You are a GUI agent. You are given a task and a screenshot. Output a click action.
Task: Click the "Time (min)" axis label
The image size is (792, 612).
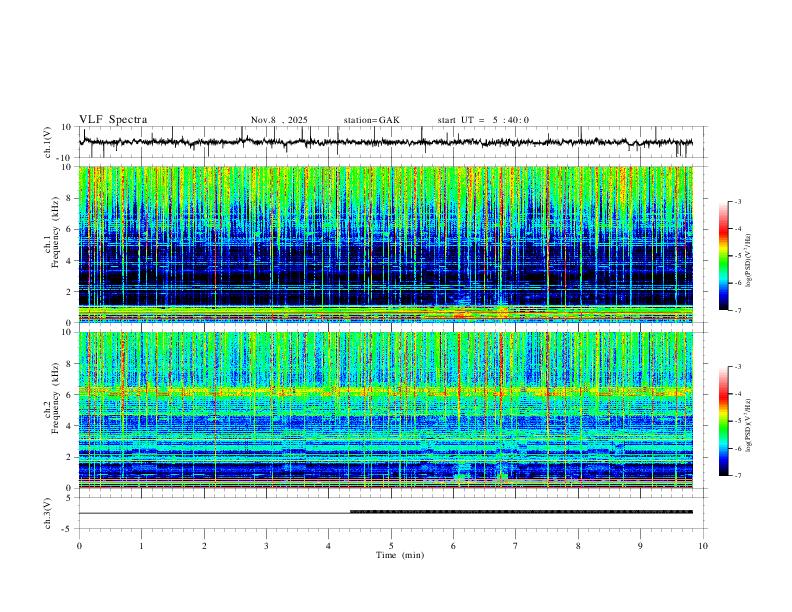[400, 555]
